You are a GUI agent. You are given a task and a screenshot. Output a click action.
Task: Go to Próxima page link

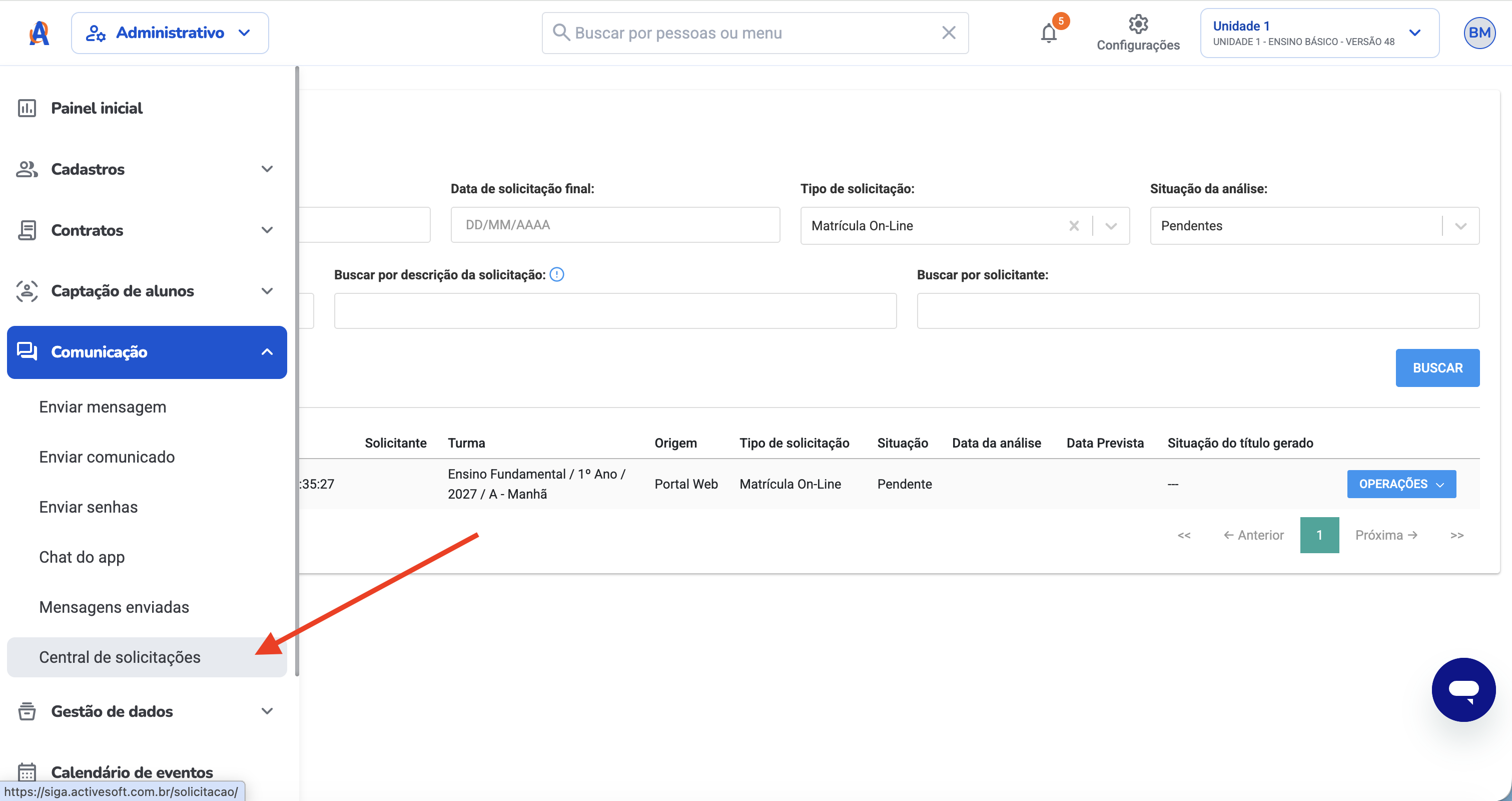(1386, 535)
